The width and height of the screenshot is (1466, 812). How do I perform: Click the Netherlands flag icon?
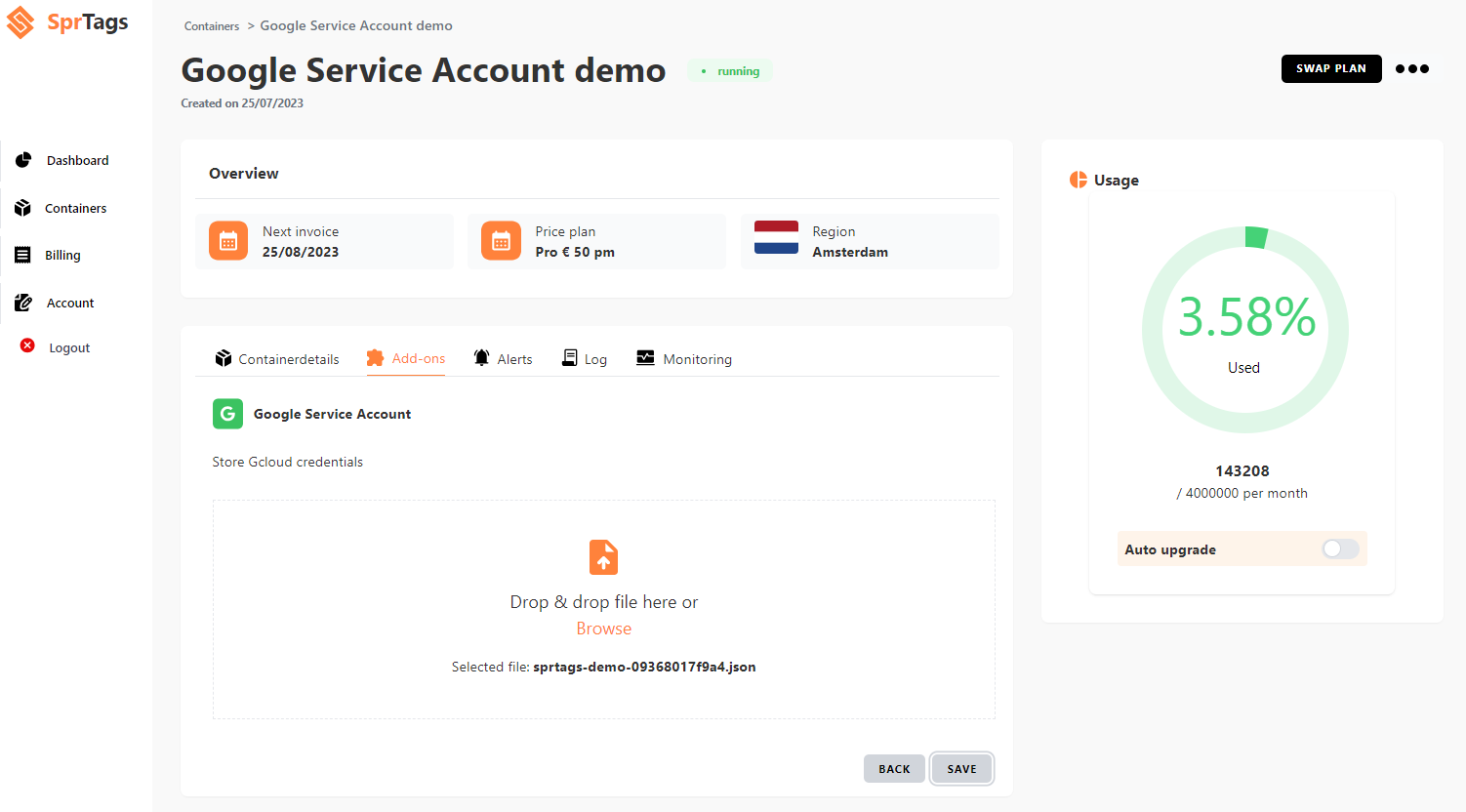pyautogui.click(x=776, y=237)
